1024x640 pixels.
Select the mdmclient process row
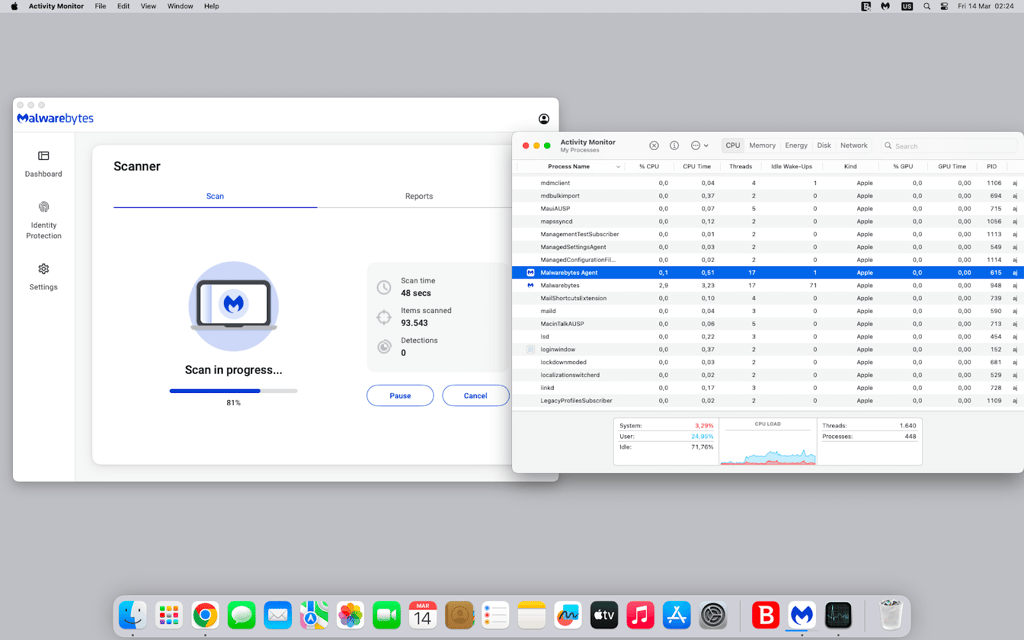[768, 183]
